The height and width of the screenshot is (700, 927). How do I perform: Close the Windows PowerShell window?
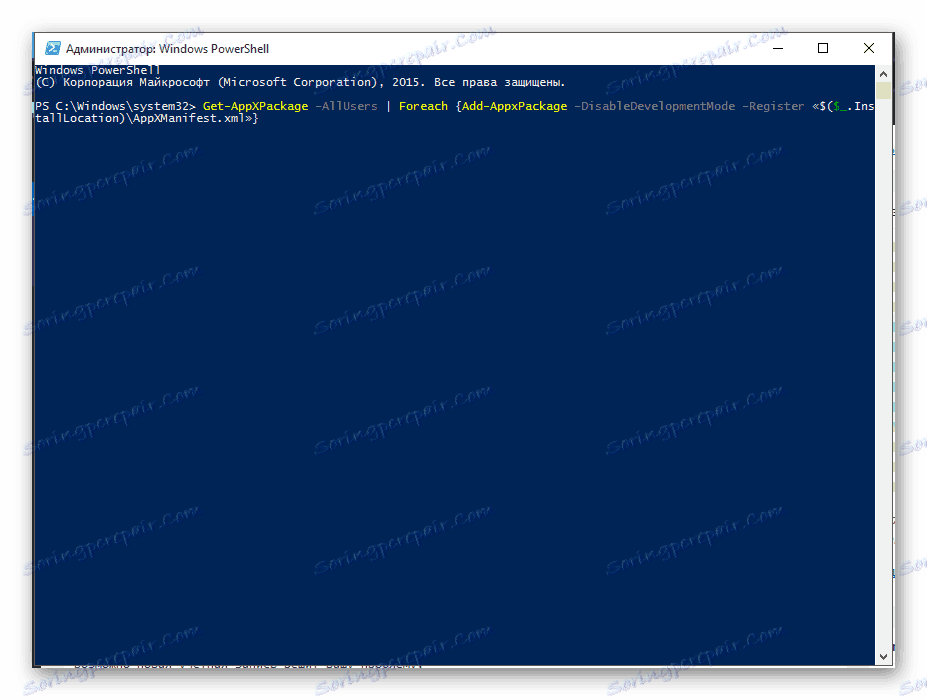pyautogui.click(x=868, y=48)
